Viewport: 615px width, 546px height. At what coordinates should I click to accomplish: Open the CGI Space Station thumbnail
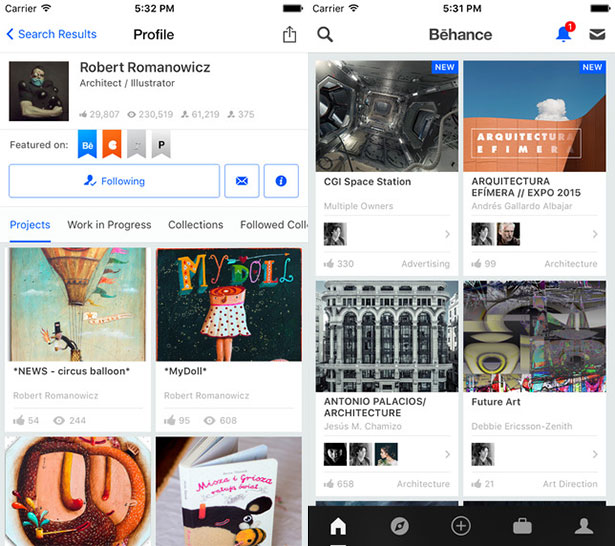pyautogui.click(x=387, y=116)
